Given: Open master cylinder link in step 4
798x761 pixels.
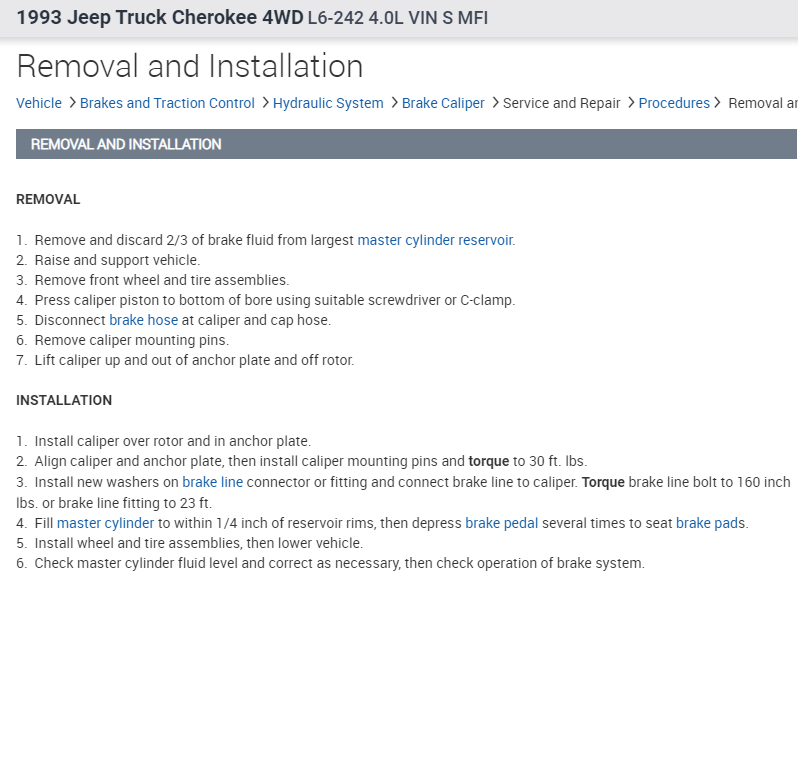Looking at the screenshot, I should coord(105,523).
